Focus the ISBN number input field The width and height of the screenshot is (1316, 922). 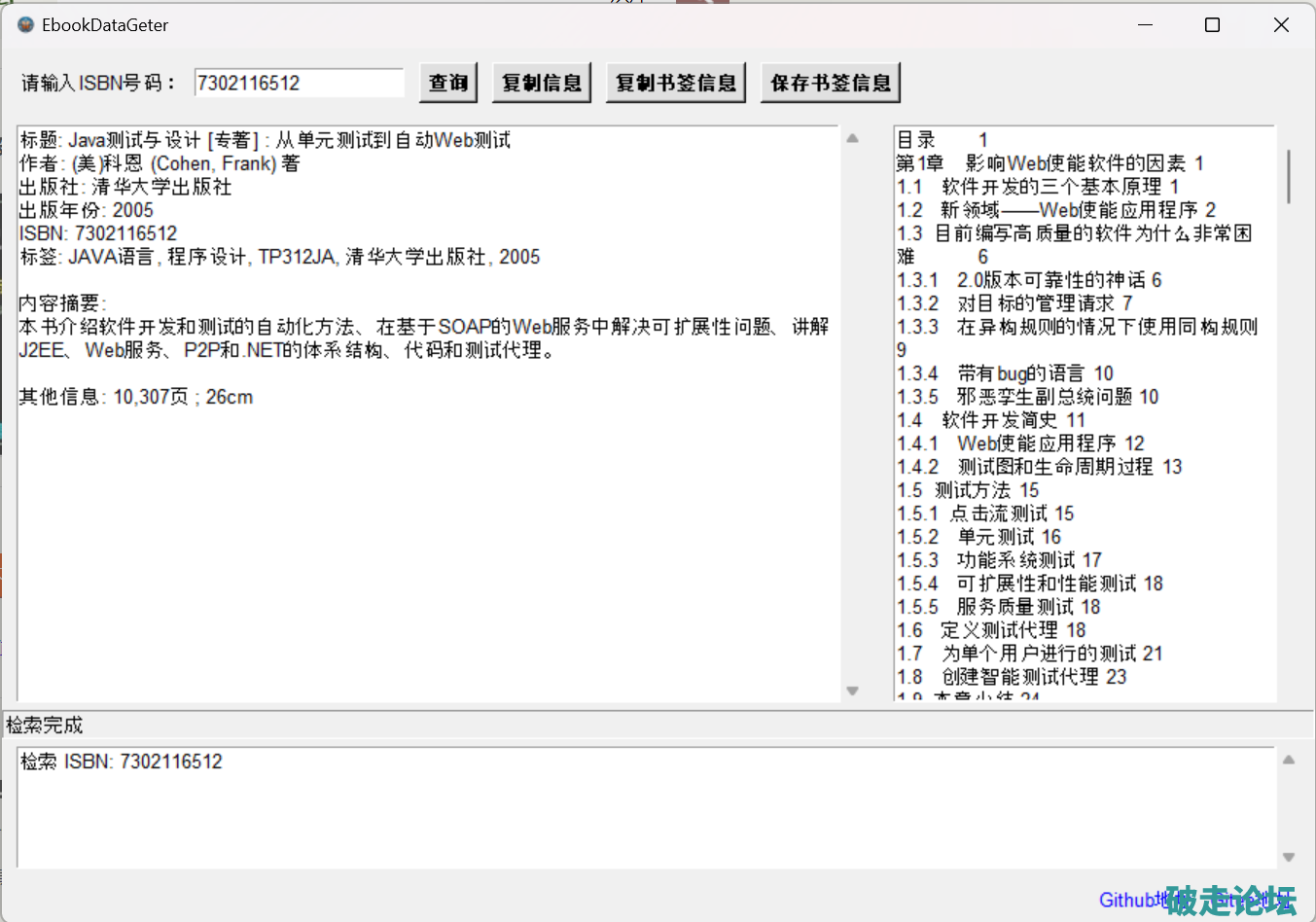[299, 83]
